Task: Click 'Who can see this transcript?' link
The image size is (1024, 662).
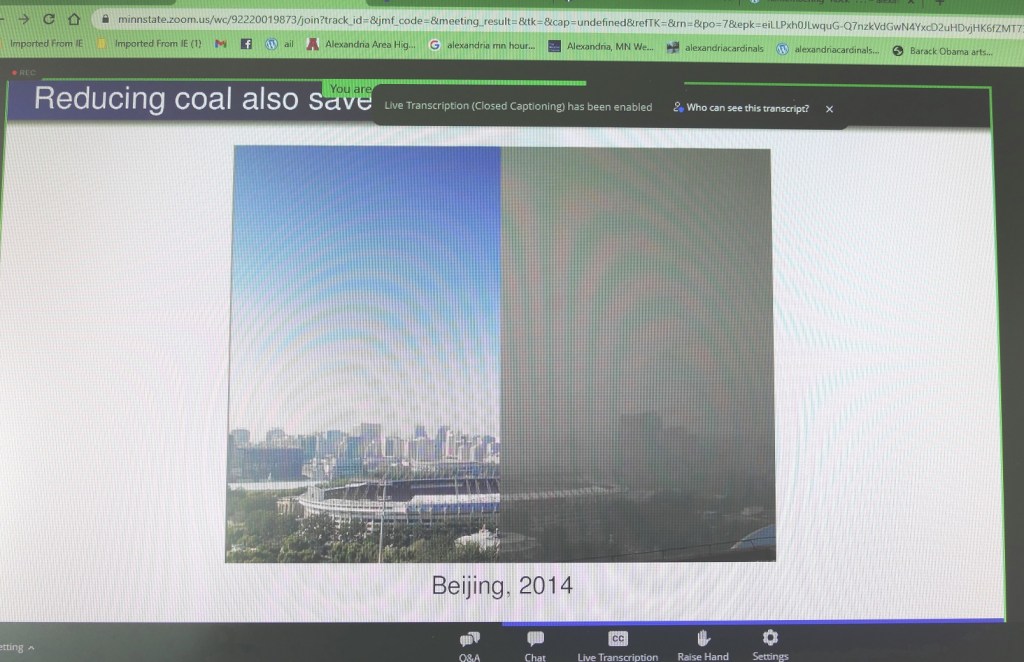Action: coord(741,108)
